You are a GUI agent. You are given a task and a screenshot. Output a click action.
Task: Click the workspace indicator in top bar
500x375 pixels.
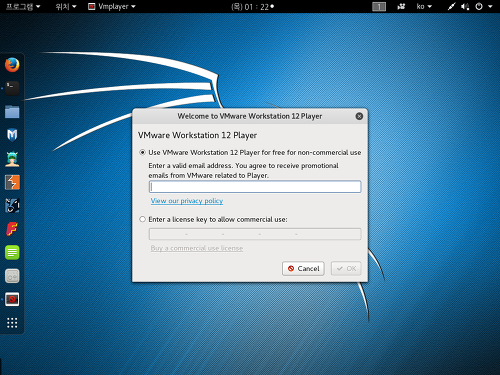tap(379, 7)
